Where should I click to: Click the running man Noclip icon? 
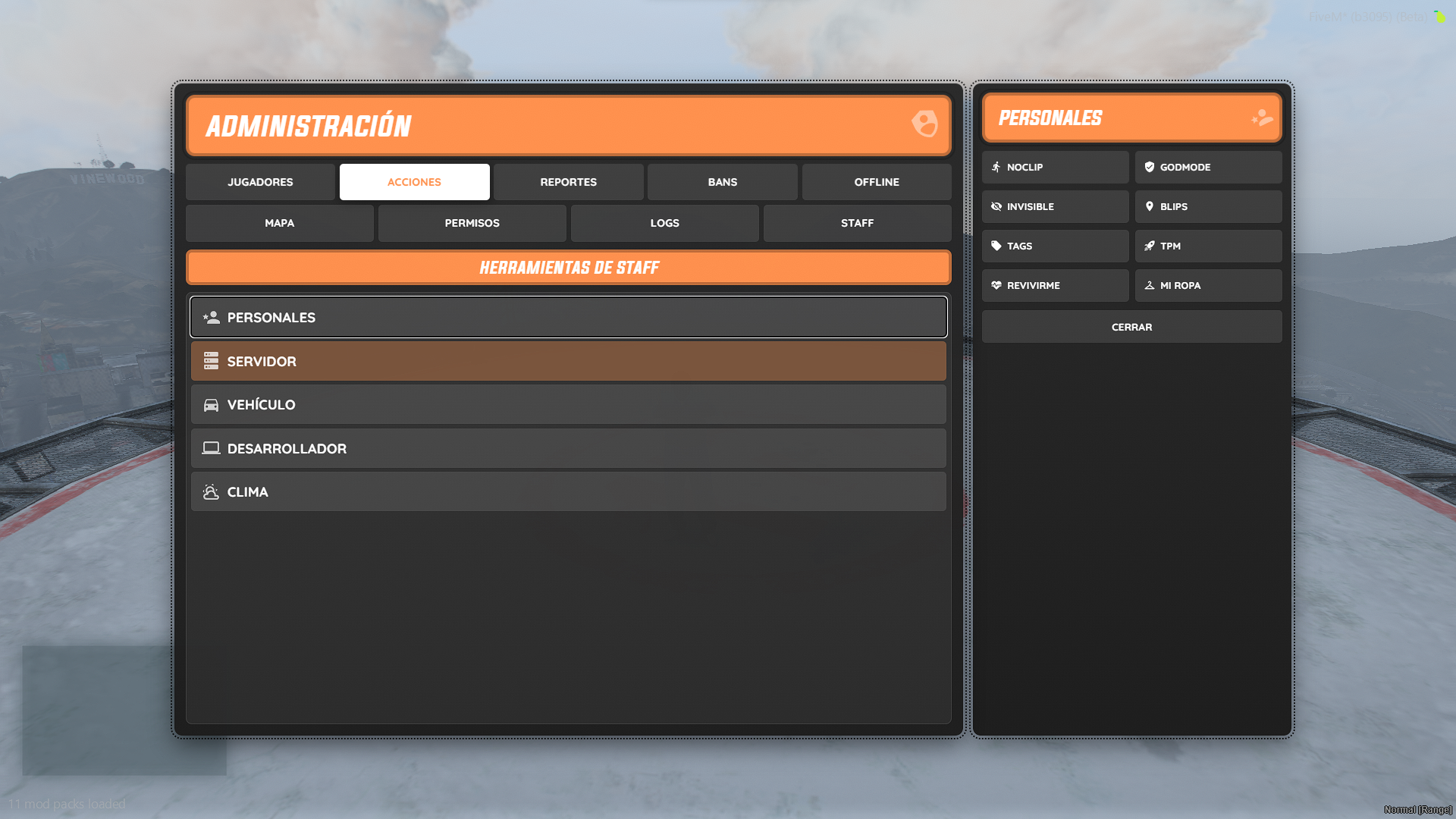tap(996, 167)
